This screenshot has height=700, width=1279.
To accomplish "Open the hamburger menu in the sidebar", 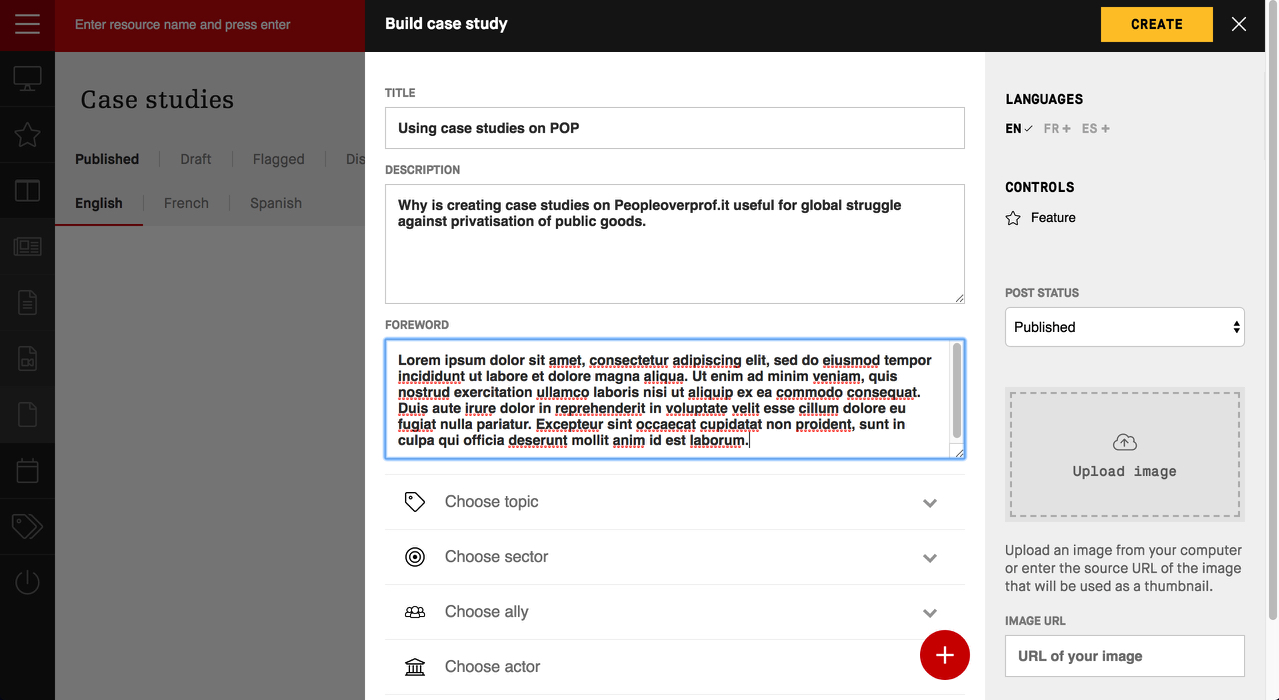I will [x=27, y=24].
